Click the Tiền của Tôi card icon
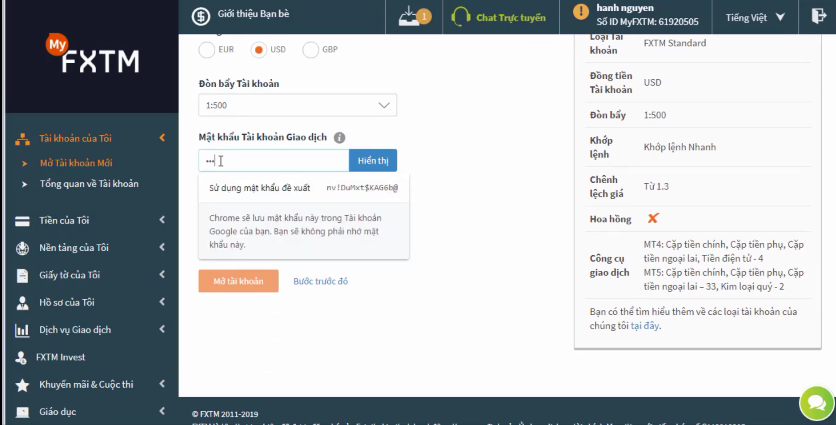 point(22,221)
